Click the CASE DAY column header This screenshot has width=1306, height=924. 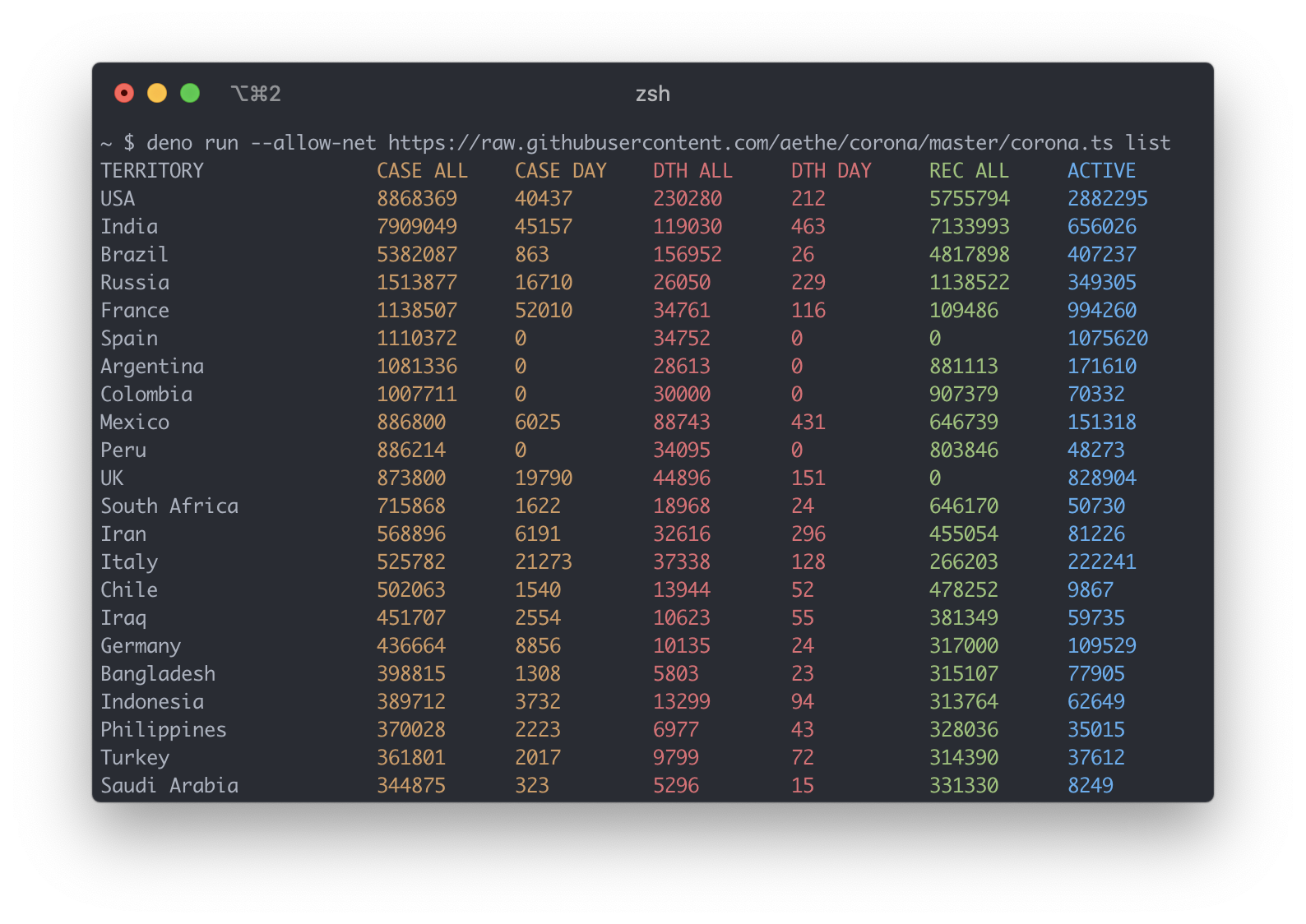click(561, 171)
